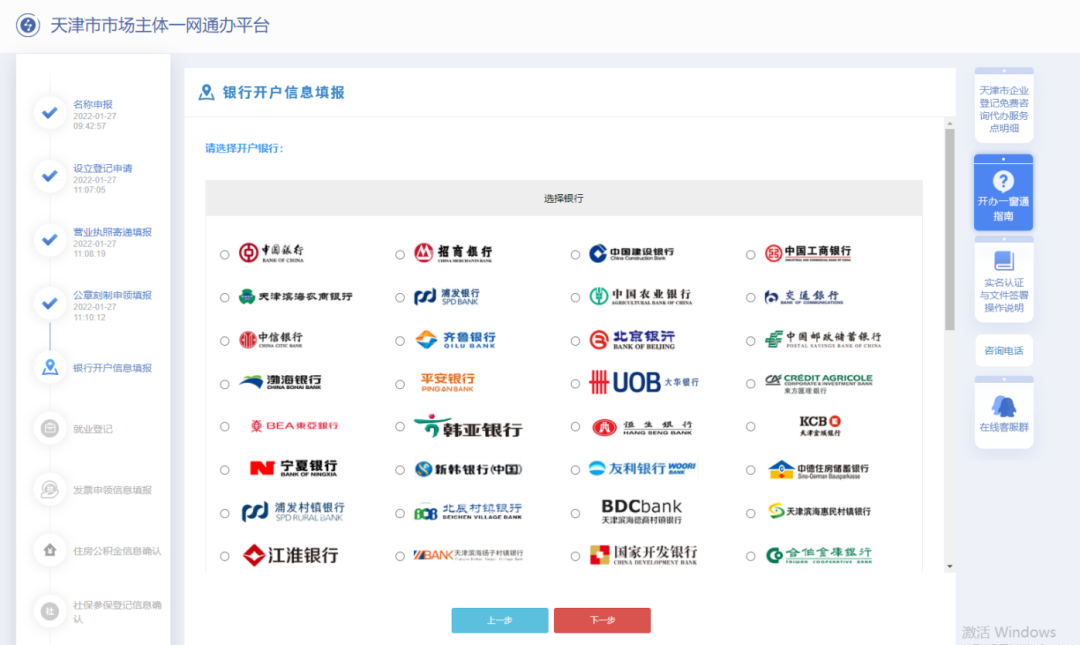Image resolution: width=1080 pixels, height=645 pixels.
Task: Click the 上一步 previous step button
Action: (499, 620)
